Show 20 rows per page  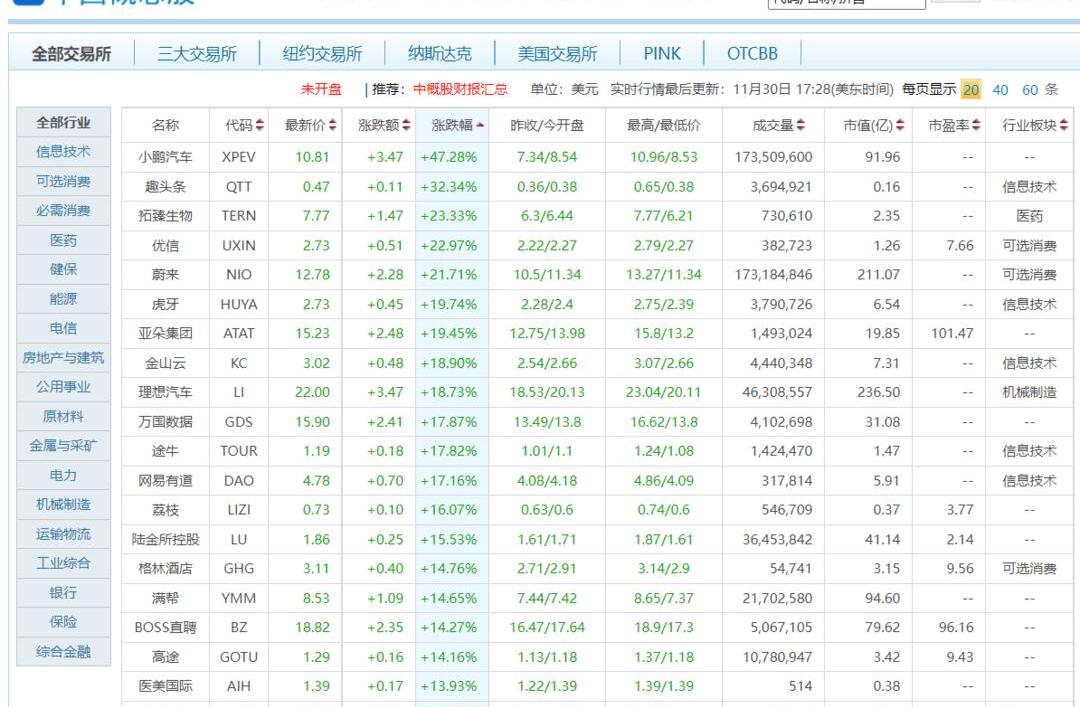point(971,90)
